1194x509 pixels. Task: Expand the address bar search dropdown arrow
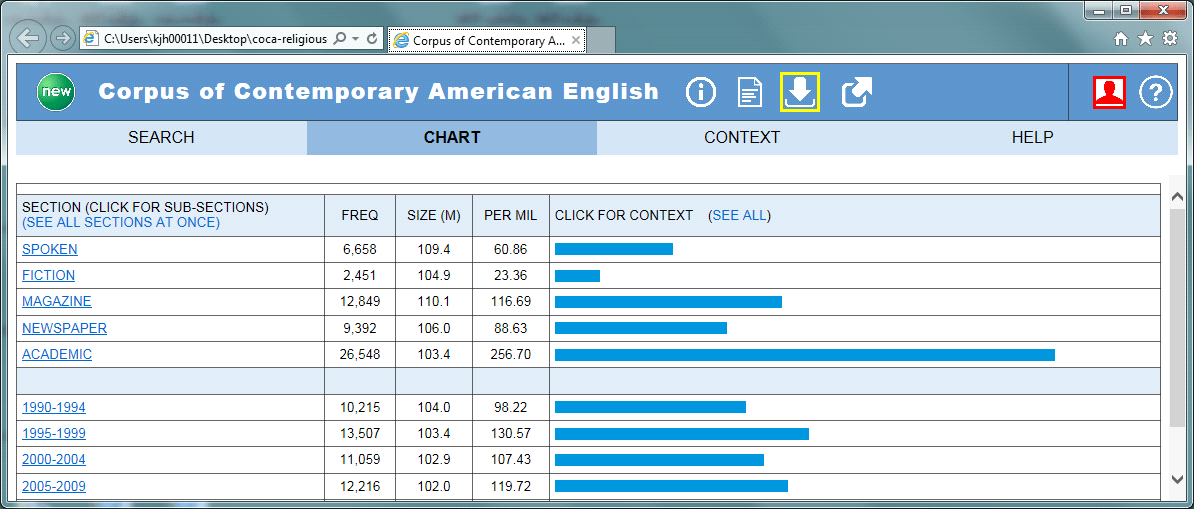(x=355, y=39)
